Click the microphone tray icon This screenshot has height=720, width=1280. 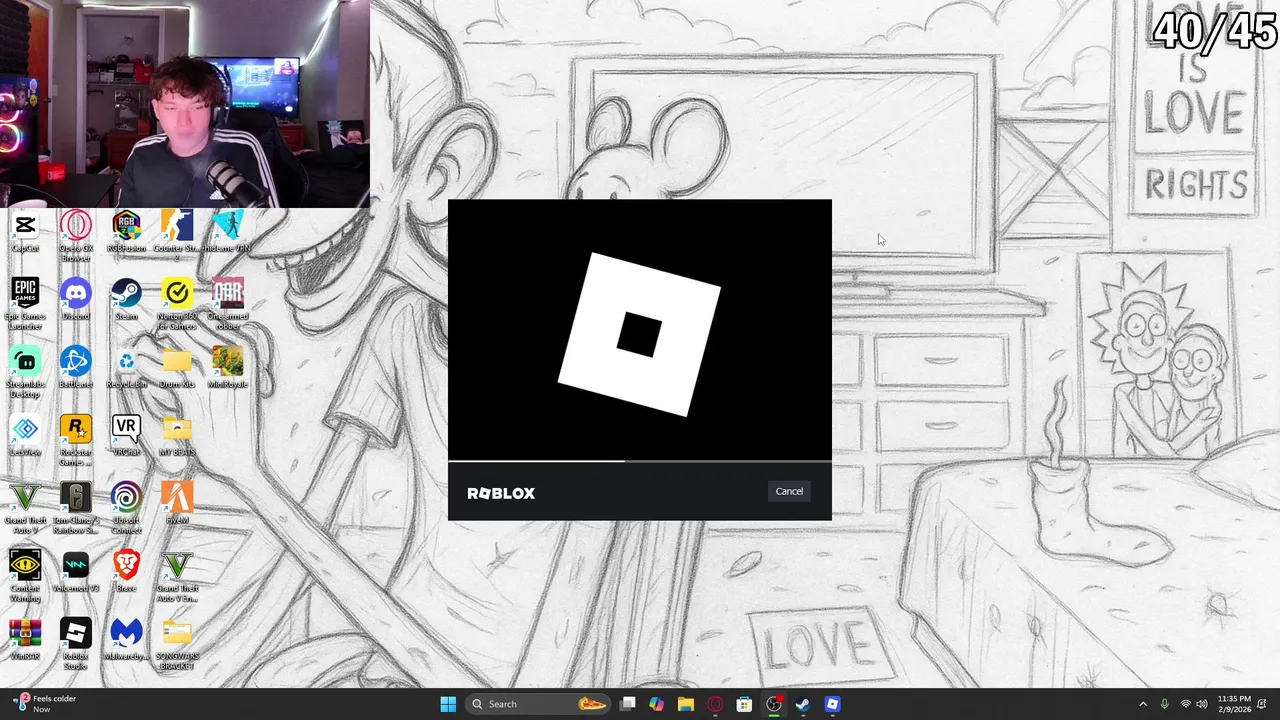[x=1165, y=704]
